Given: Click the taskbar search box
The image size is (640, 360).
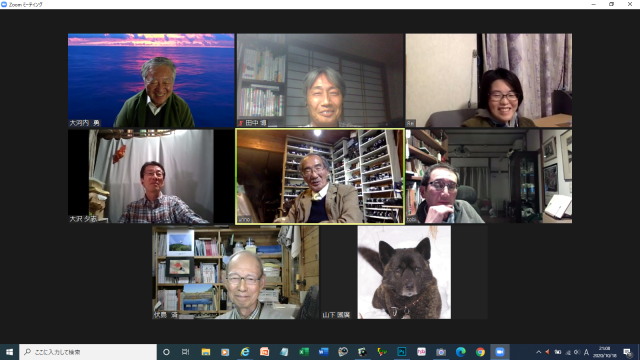Looking at the screenshot, I should tap(88, 352).
